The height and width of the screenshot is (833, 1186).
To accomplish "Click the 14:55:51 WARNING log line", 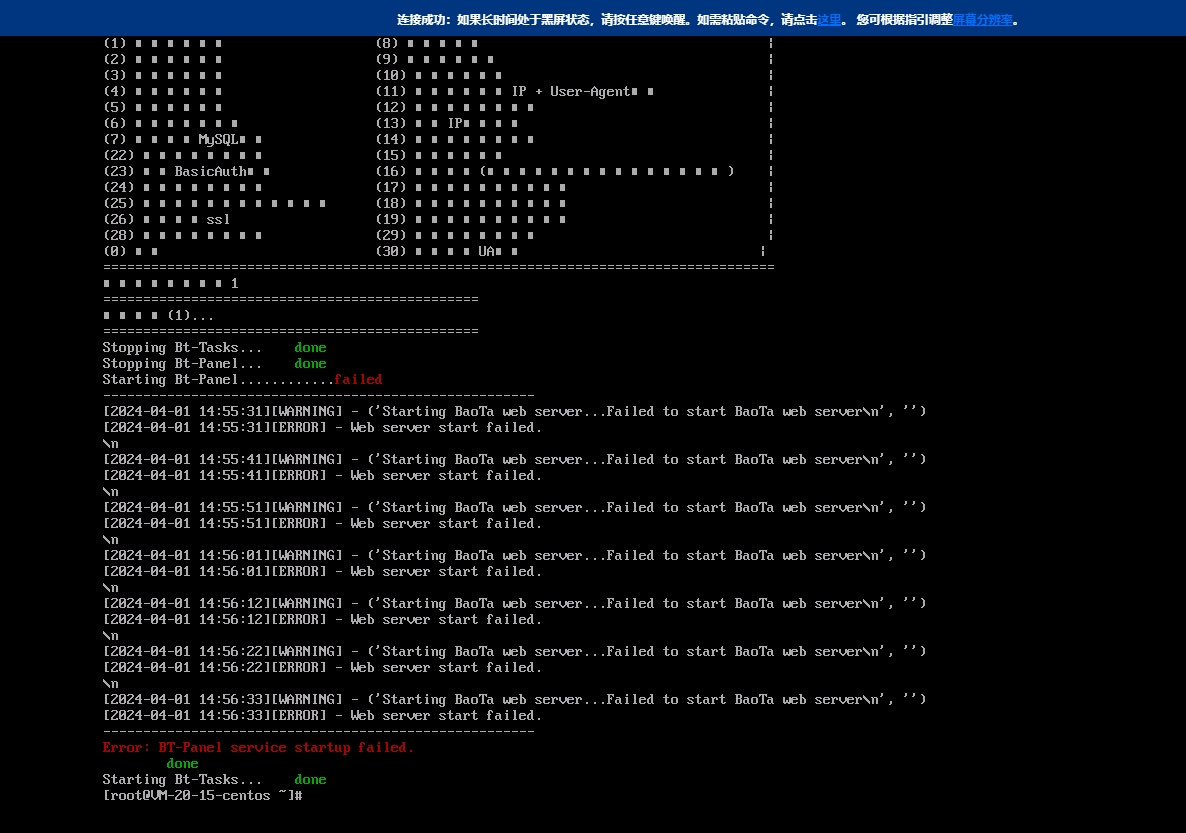I will click(514, 508).
